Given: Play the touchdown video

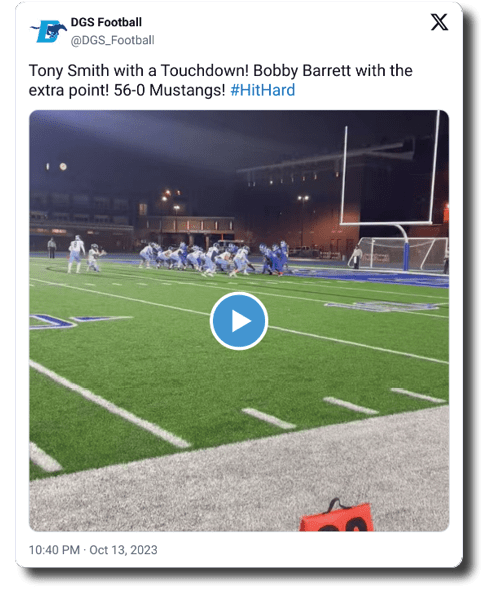Looking at the screenshot, I should click(x=239, y=321).
